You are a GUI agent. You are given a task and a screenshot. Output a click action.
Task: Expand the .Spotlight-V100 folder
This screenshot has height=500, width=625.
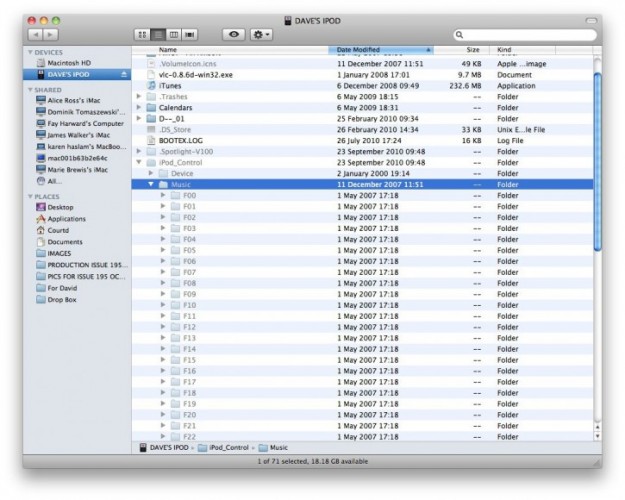click(139, 151)
